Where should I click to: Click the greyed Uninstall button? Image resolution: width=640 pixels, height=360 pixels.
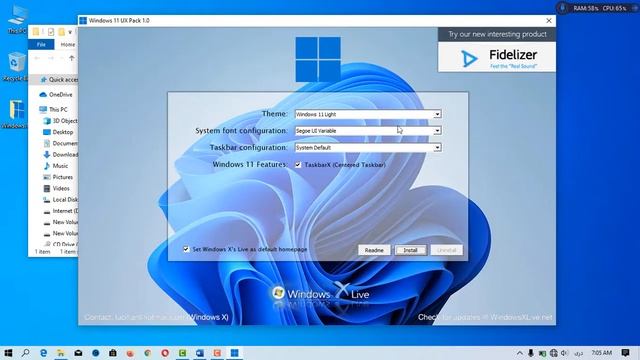(x=447, y=250)
